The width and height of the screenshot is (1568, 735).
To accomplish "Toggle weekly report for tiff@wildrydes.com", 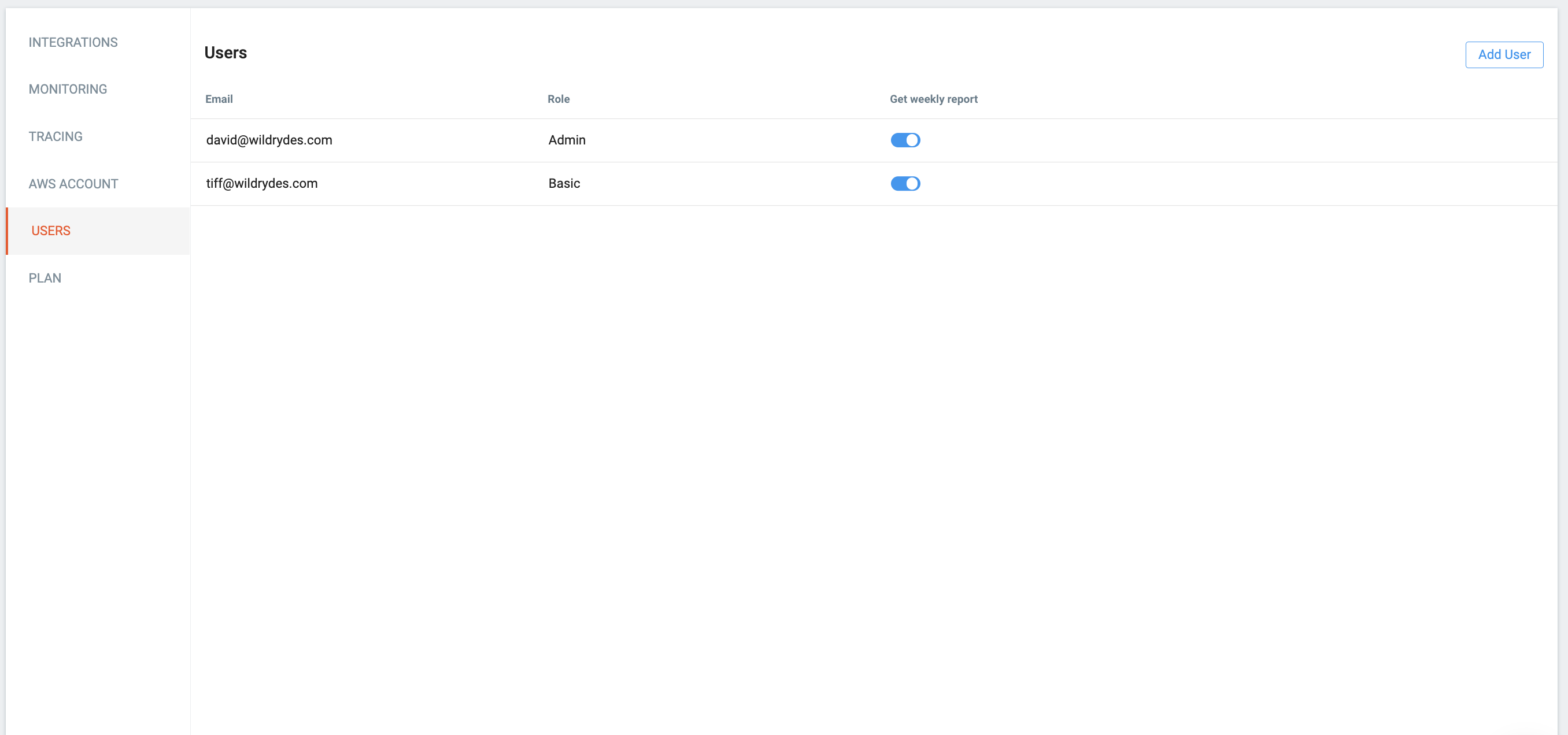I will 905,184.
